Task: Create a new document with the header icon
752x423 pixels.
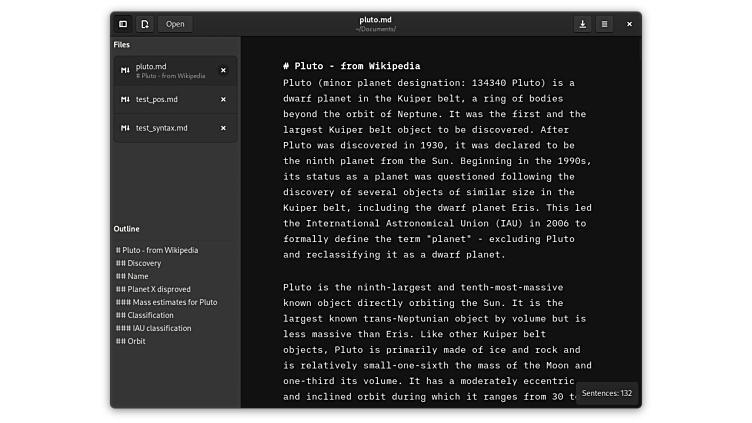Action: coord(145,24)
